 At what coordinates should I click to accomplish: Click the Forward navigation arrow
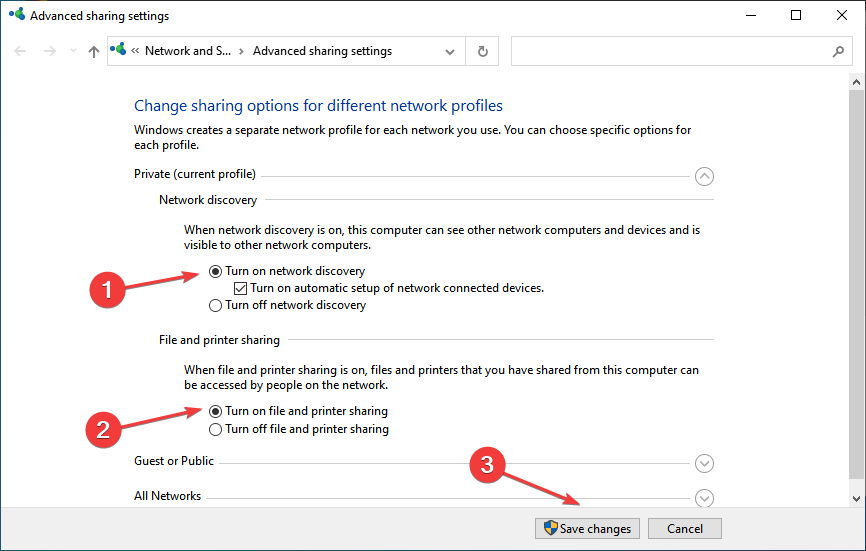(x=48, y=51)
